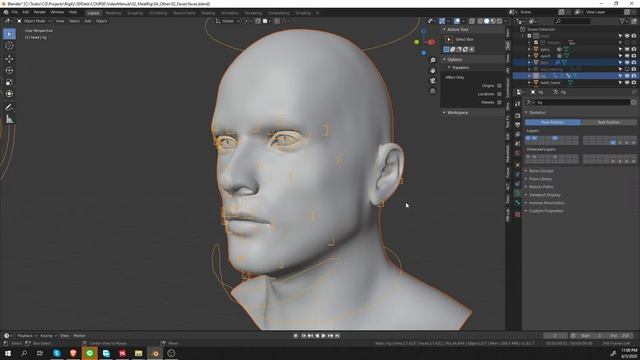Open the timeline Keying popover
Screen dimensions: 640x360
pos(48,336)
